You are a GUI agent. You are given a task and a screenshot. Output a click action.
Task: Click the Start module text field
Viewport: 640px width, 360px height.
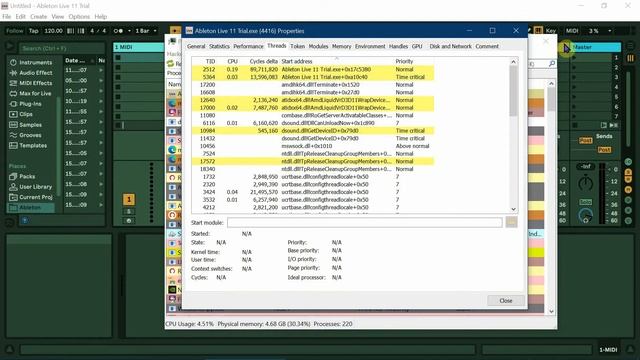(x=364, y=222)
